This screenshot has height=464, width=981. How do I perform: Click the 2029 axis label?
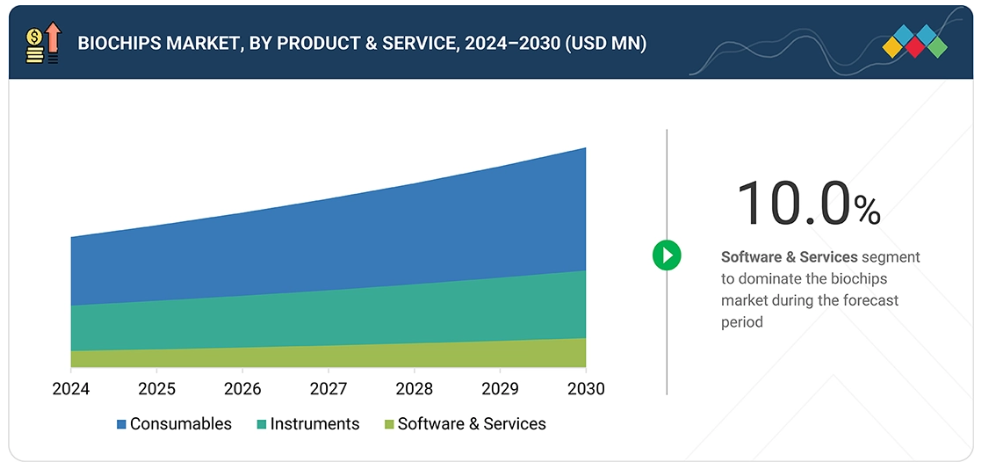[500, 389]
